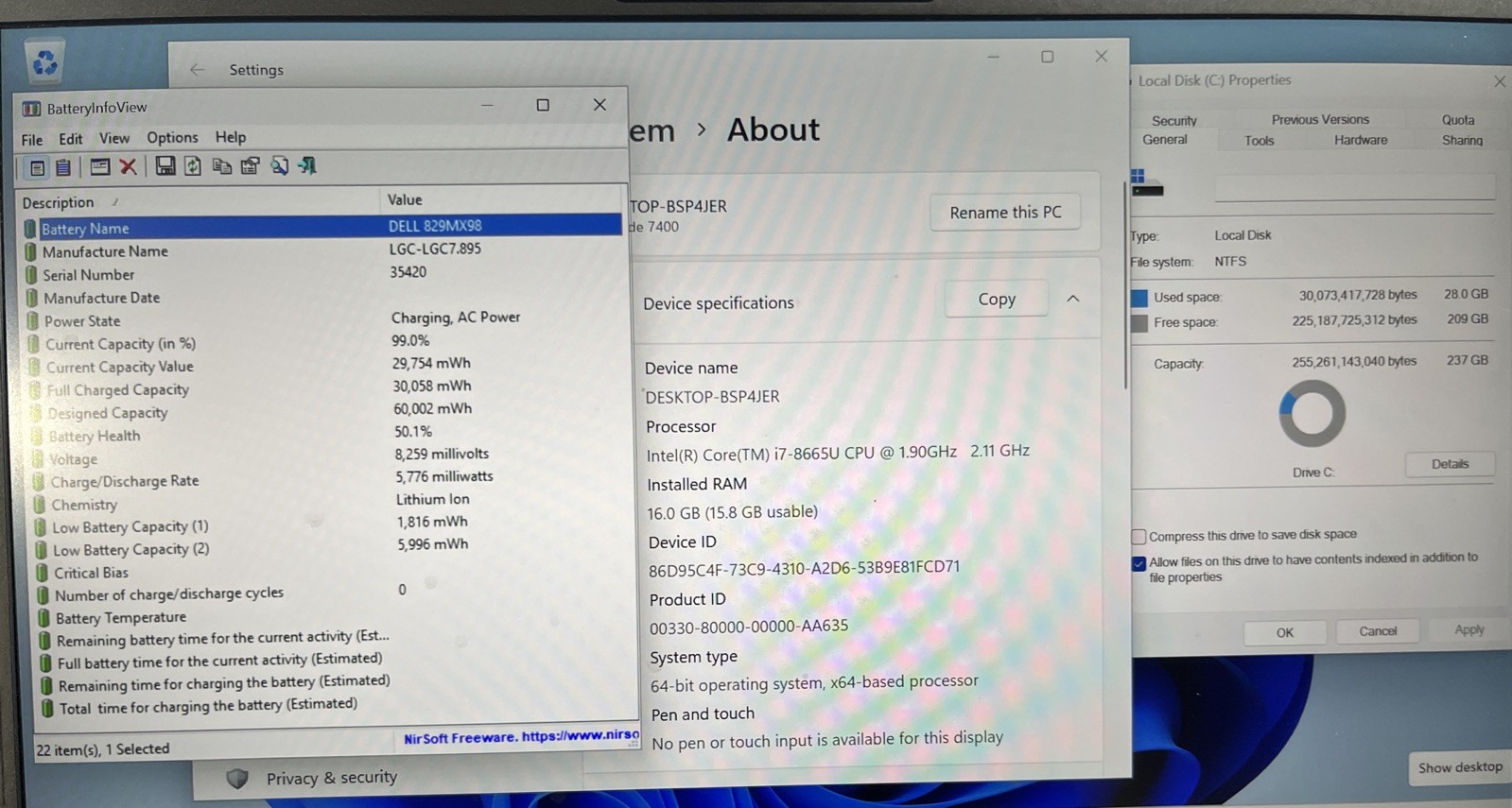Open the Options menu in BatteryInfoView
The height and width of the screenshot is (808, 1512).
pos(172,138)
